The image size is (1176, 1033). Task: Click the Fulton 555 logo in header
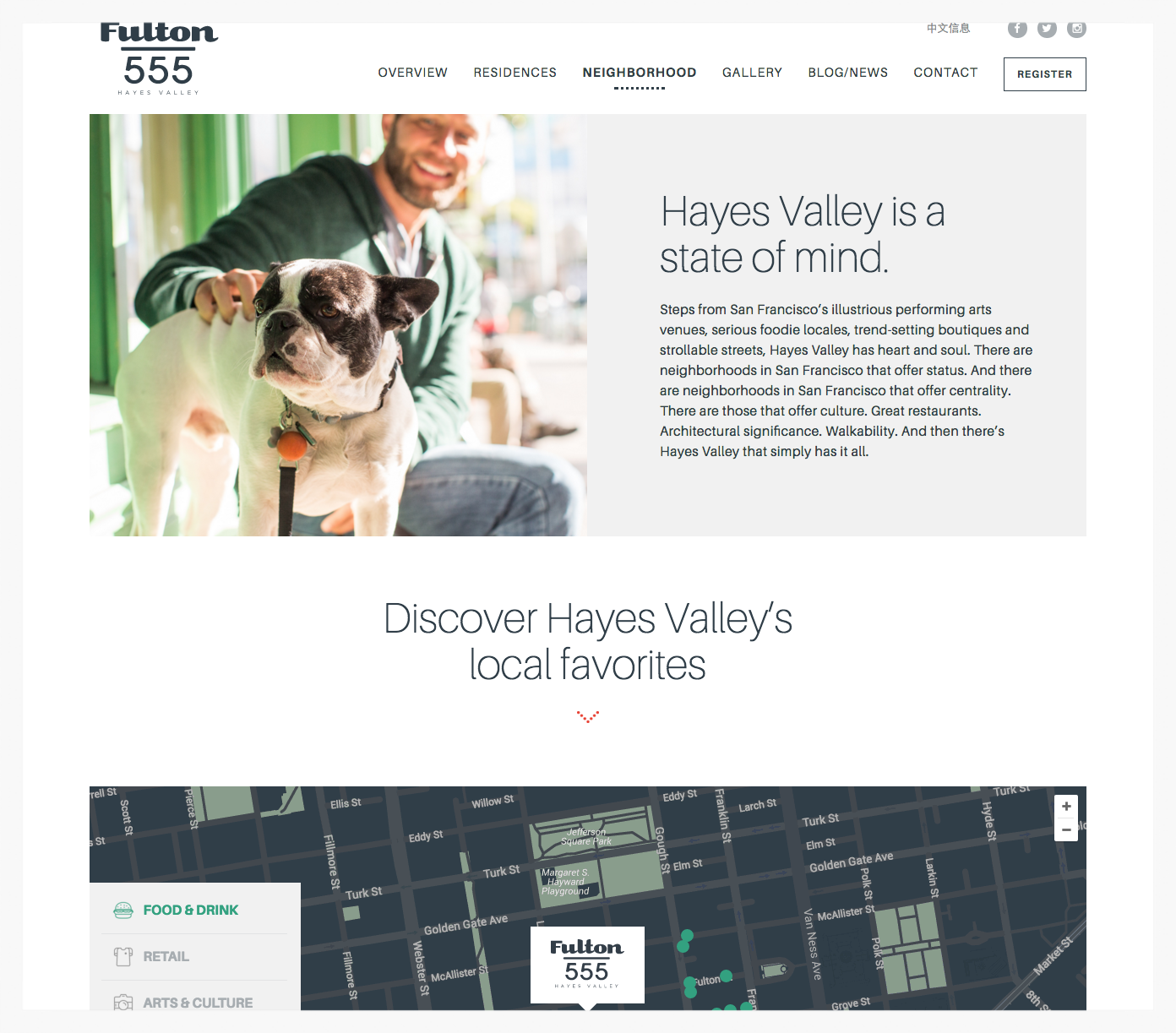(x=159, y=59)
